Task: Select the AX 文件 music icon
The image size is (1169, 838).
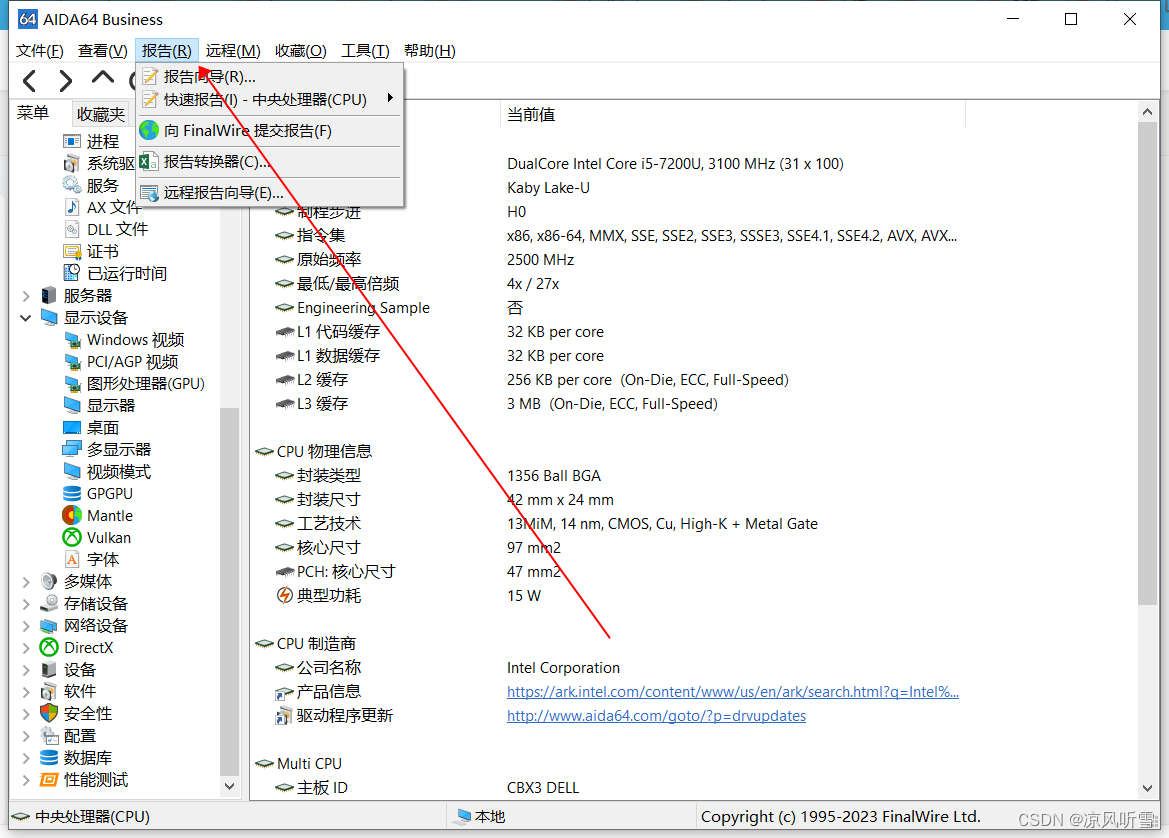Action: (x=72, y=207)
